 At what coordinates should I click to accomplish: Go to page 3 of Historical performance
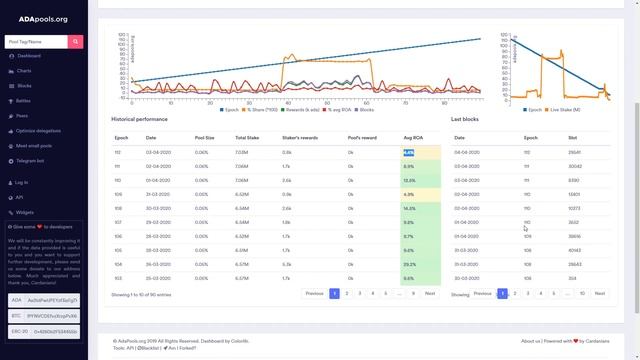(x=360, y=293)
